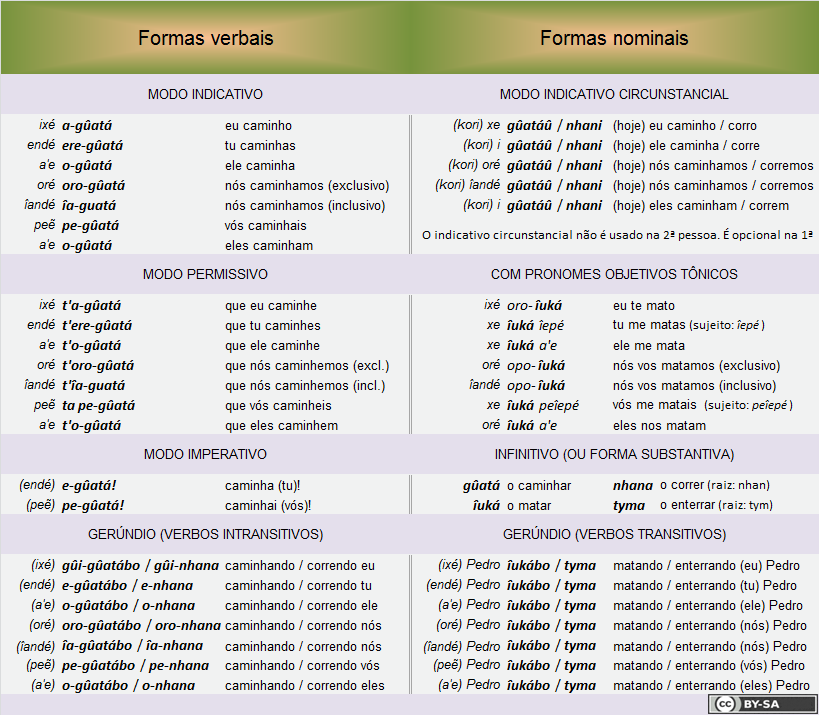Click the "MODO PERMISSIVO" section title
Screen dimensions: 819x715
click(205, 274)
